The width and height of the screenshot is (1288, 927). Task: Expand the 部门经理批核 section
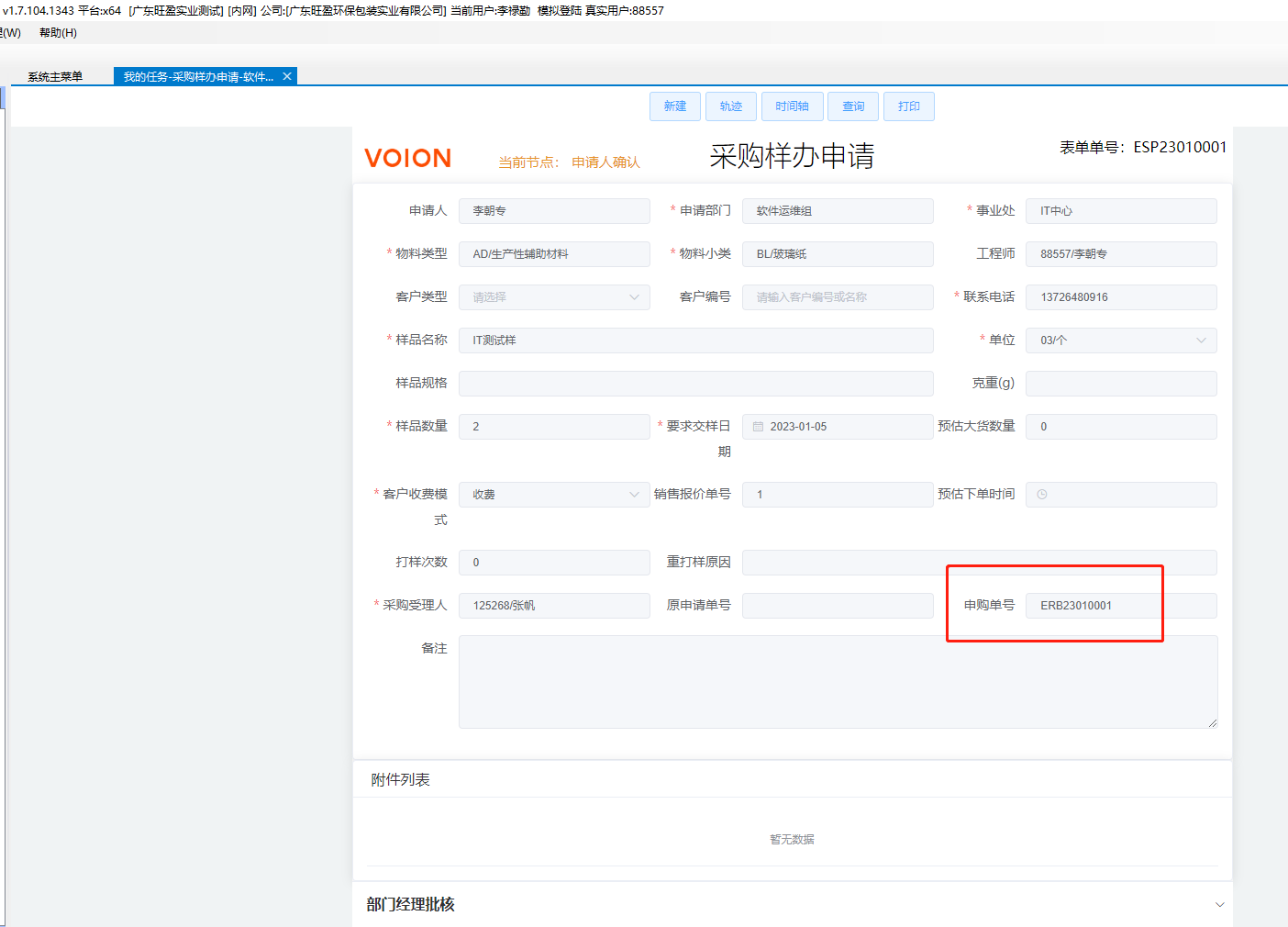click(x=1219, y=905)
